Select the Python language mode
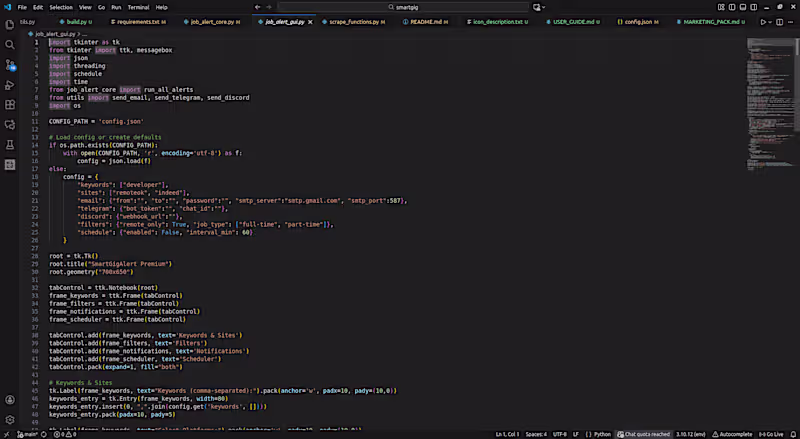 click(602, 434)
